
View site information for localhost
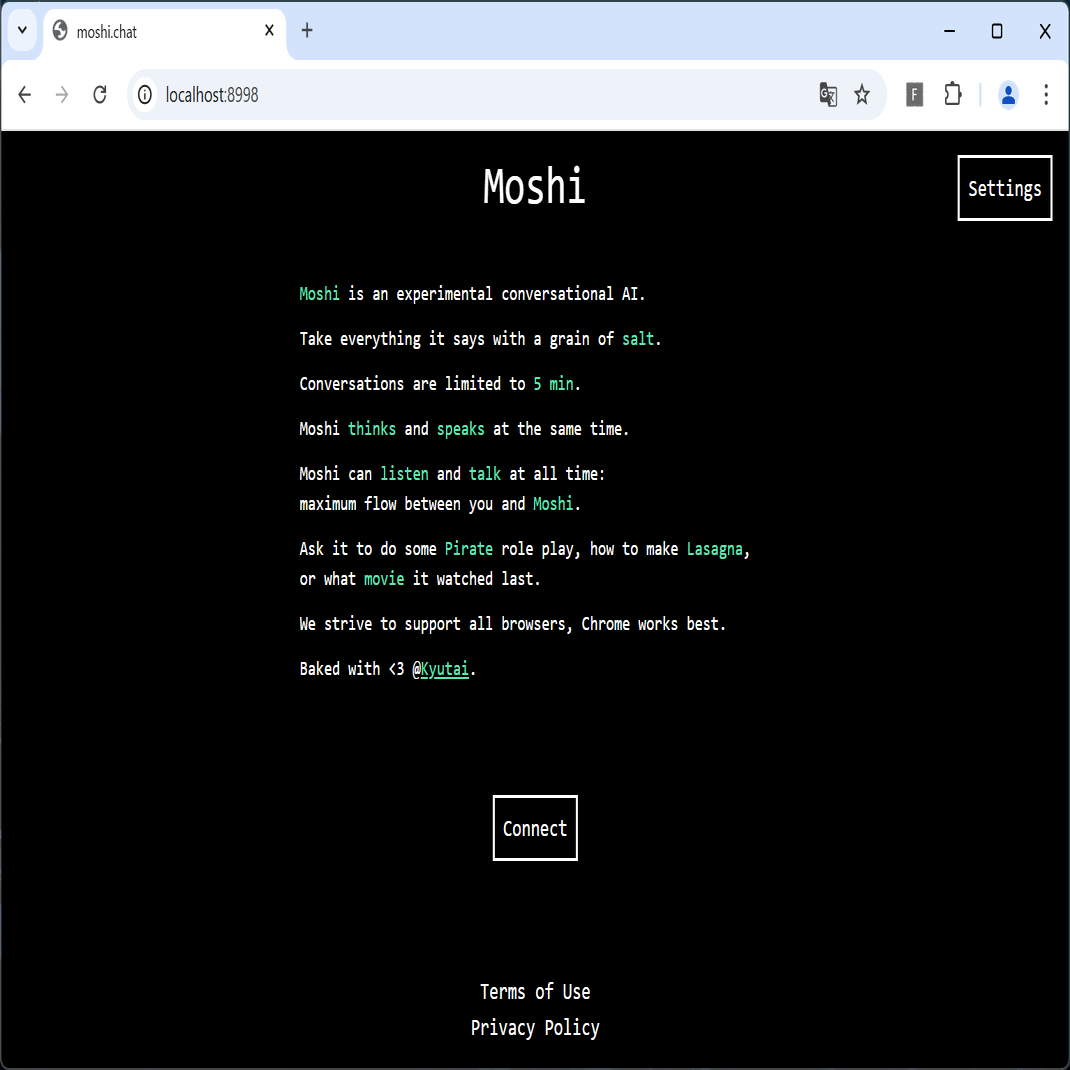145,95
